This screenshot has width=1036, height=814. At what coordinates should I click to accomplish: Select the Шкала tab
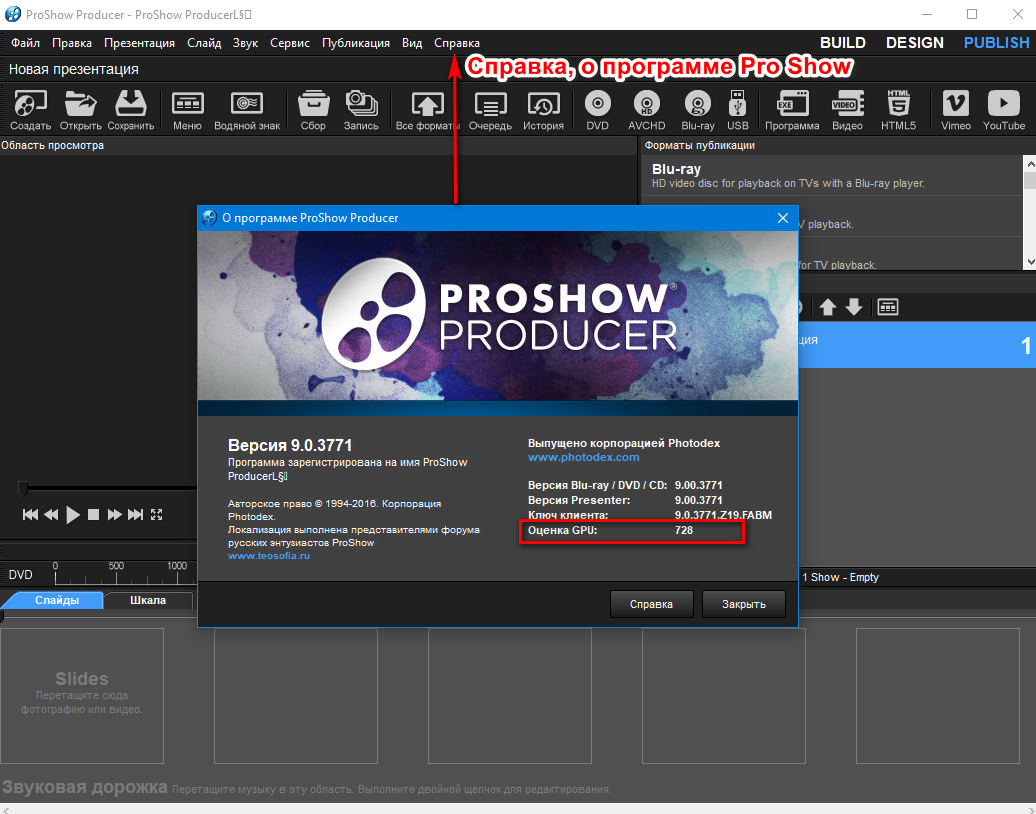tap(148, 600)
